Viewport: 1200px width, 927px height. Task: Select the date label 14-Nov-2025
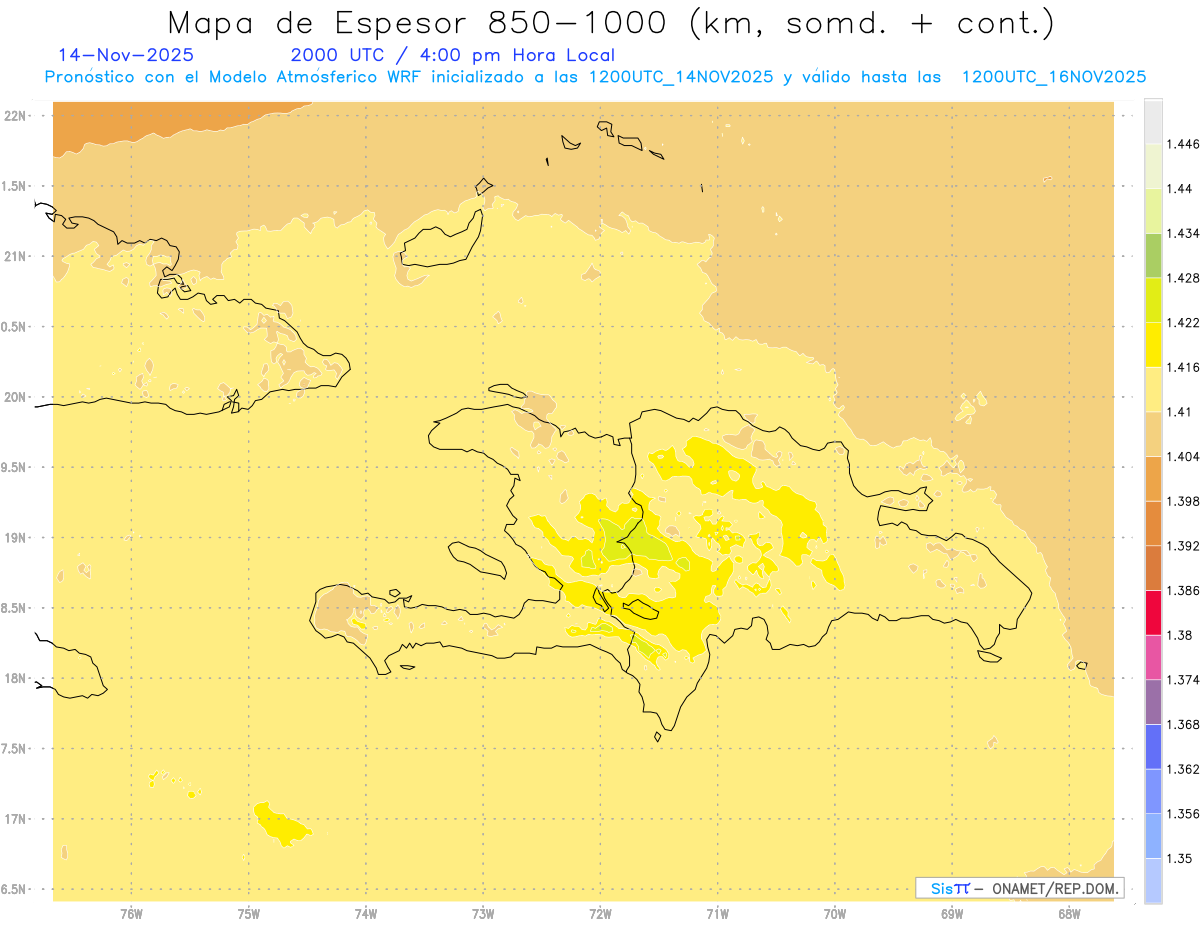click(x=126, y=55)
